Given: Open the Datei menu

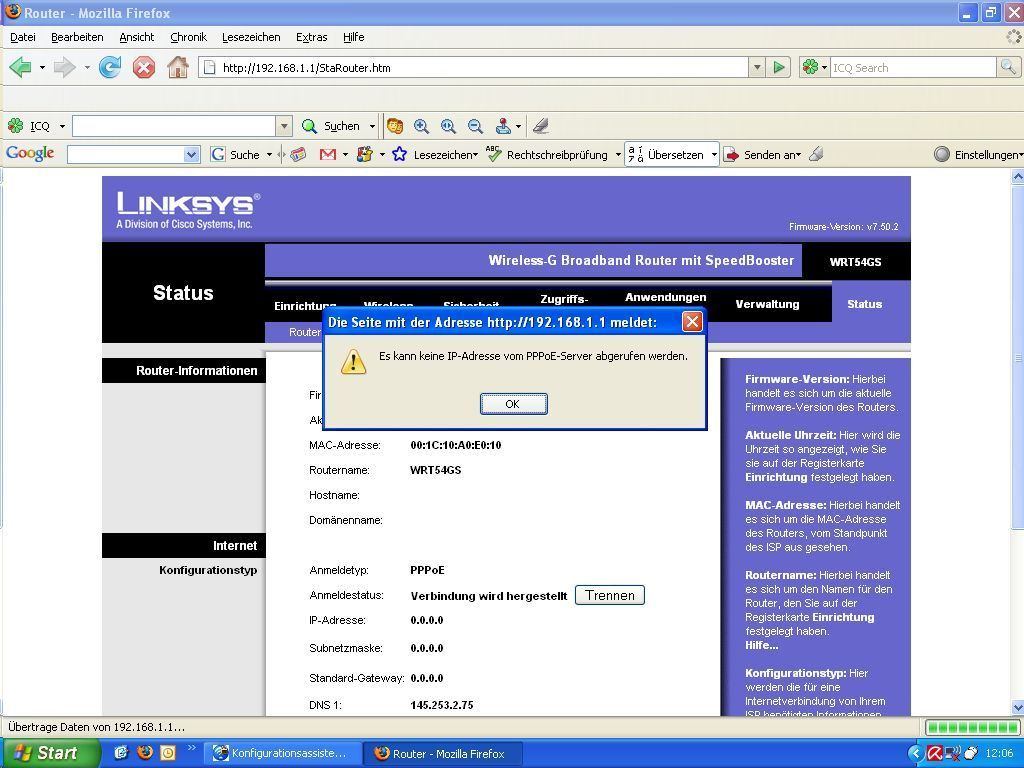Looking at the screenshot, I should pos(23,37).
